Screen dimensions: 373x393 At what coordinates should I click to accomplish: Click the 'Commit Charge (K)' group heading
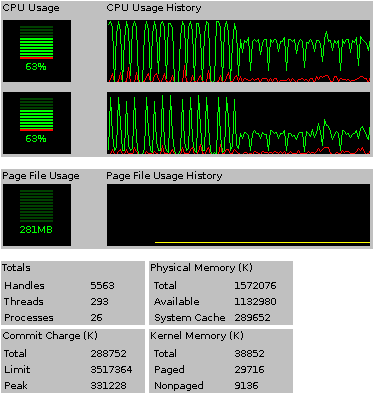click(x=50, y=336)
